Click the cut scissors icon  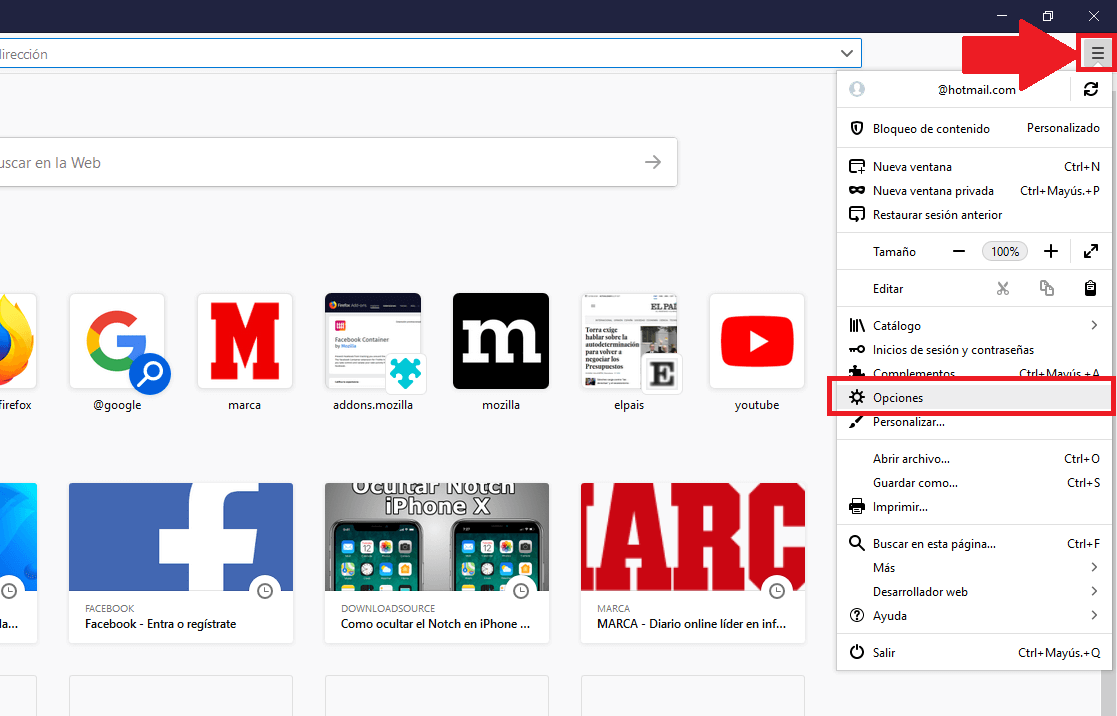click(1003, 289)
